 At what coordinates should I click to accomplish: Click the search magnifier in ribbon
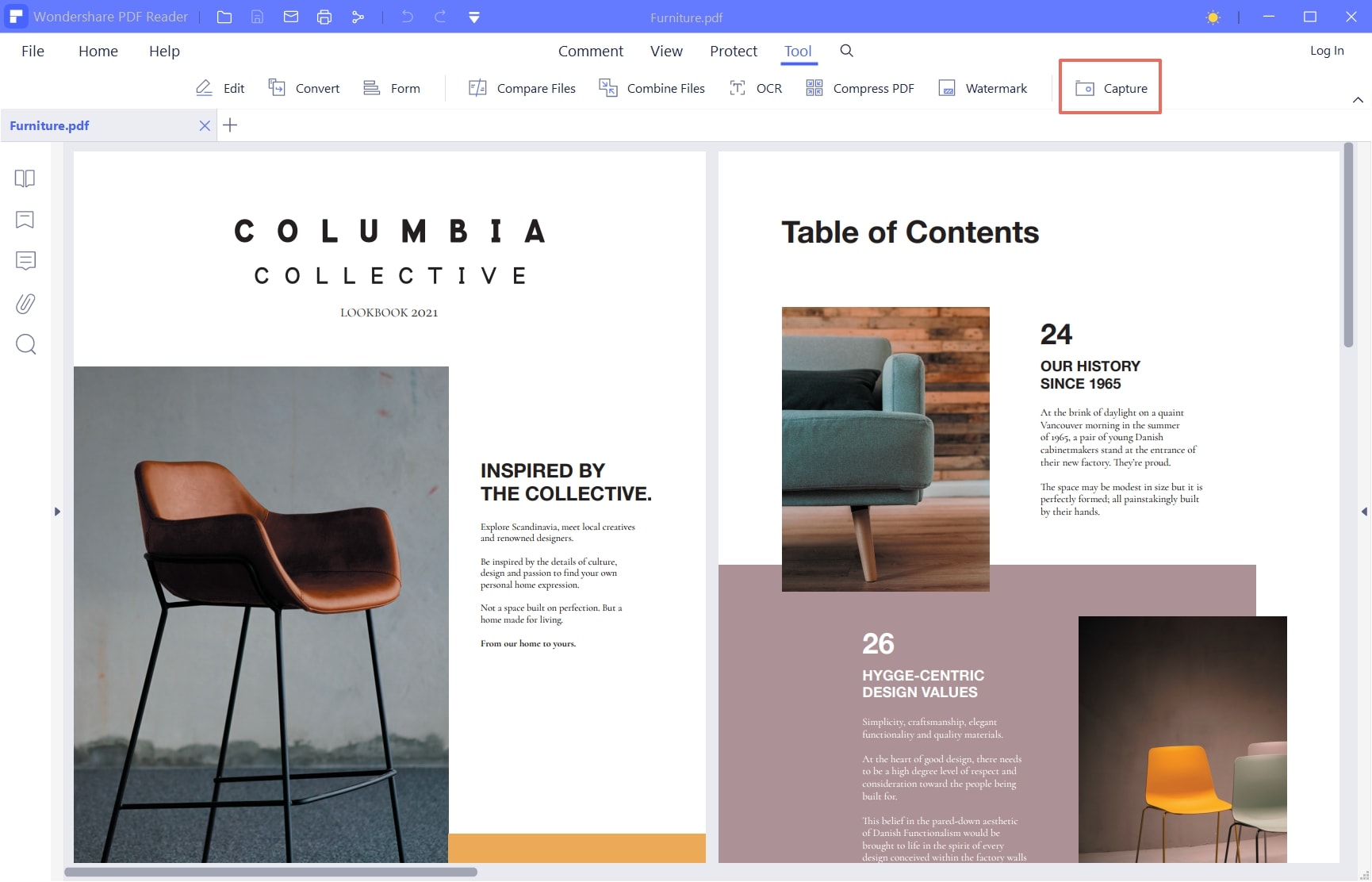pos(846,51)
